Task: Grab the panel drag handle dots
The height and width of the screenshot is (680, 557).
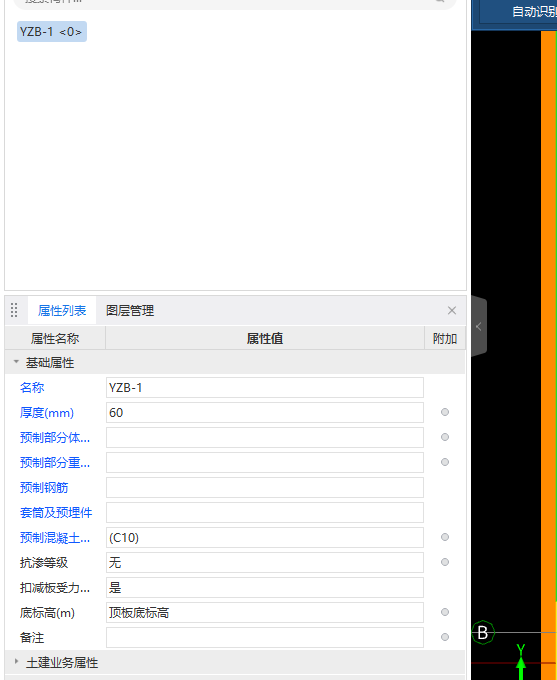Action: 14,311
